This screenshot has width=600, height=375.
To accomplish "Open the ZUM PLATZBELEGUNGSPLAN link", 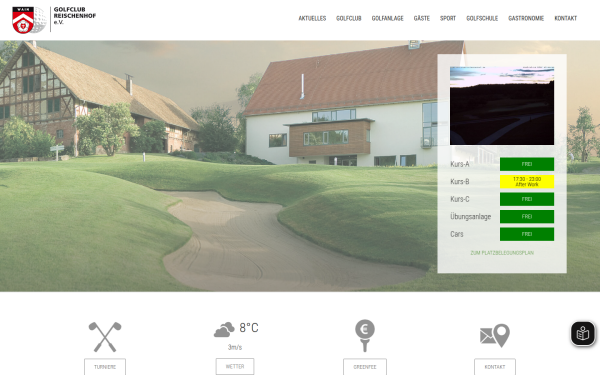I will [x=502, y=253].
